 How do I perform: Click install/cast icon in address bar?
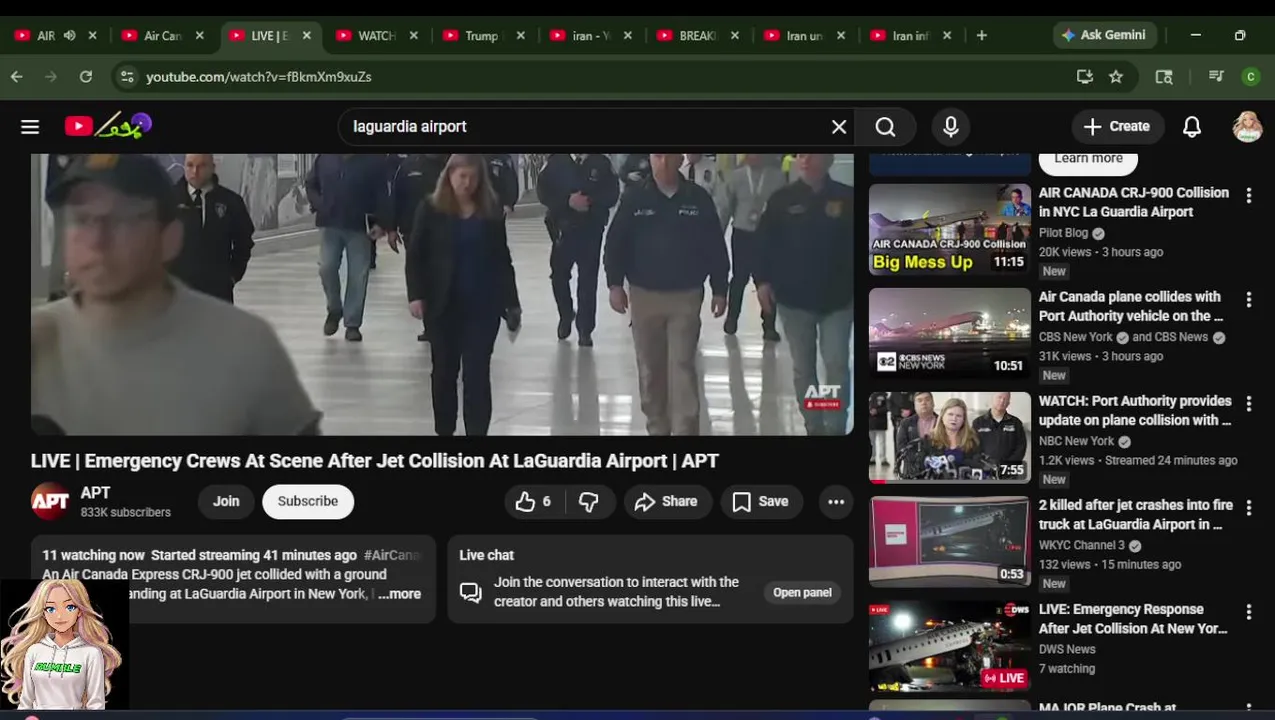tap(1084, 77)
